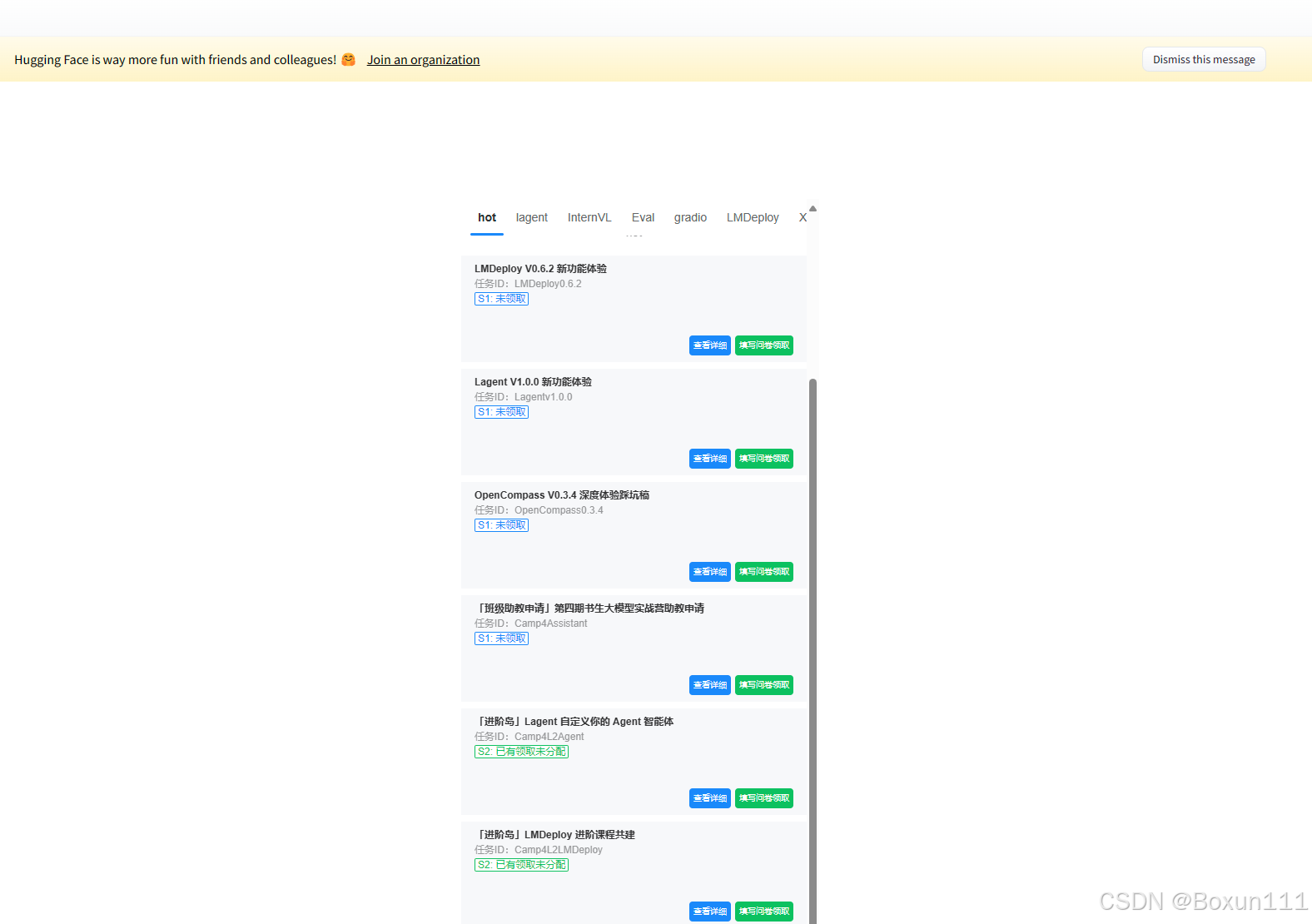Switch to the lagent tab
Image resolution: width=1312 pixels, height=924 pixels.
(x=532, y=217)
